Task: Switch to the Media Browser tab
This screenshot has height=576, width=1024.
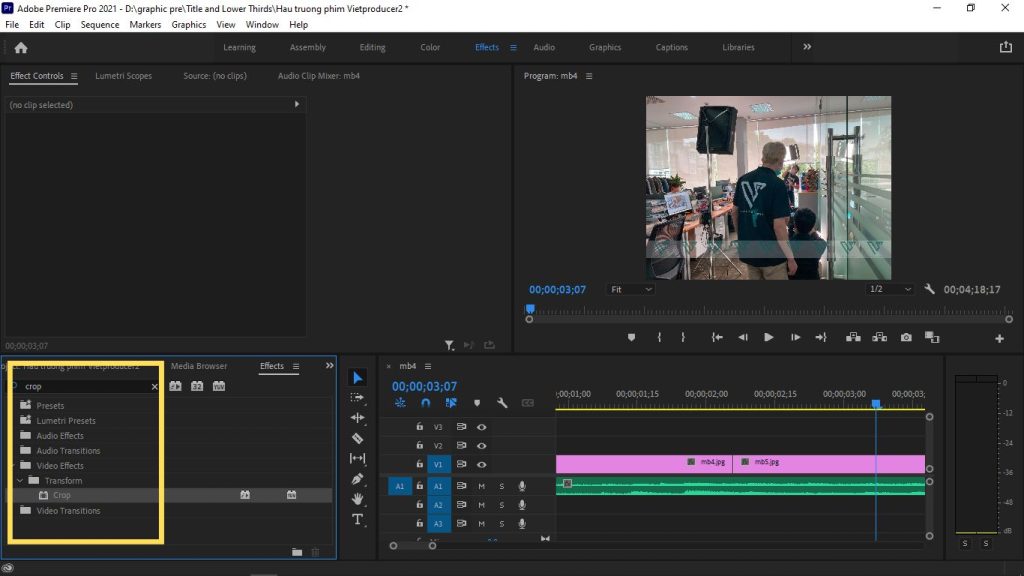Action: (x=199, y=365)
